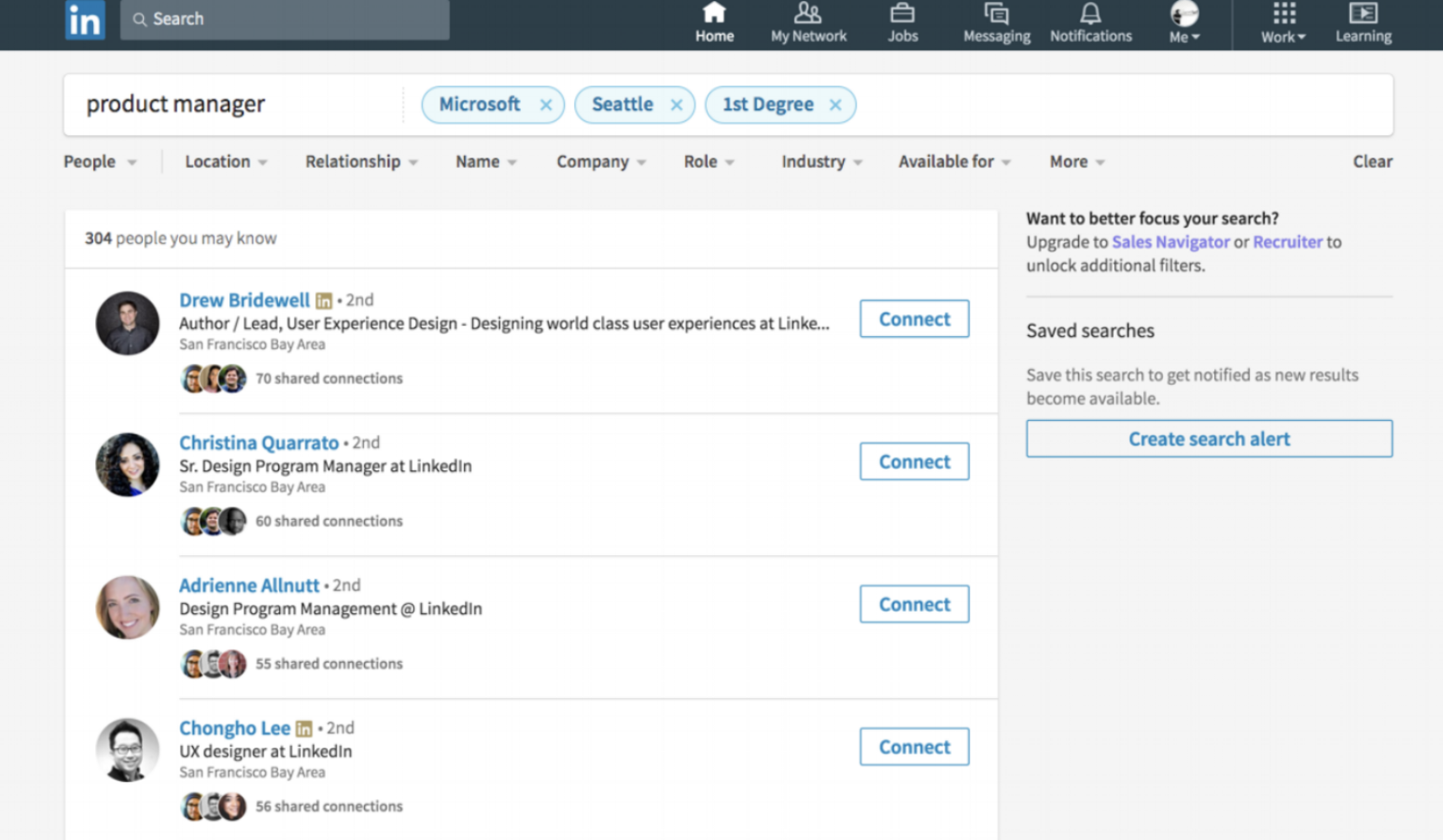1443x840 pixels.
Task: Click 'UX designer at LinkedIn' headline
Action: point(266,752)
